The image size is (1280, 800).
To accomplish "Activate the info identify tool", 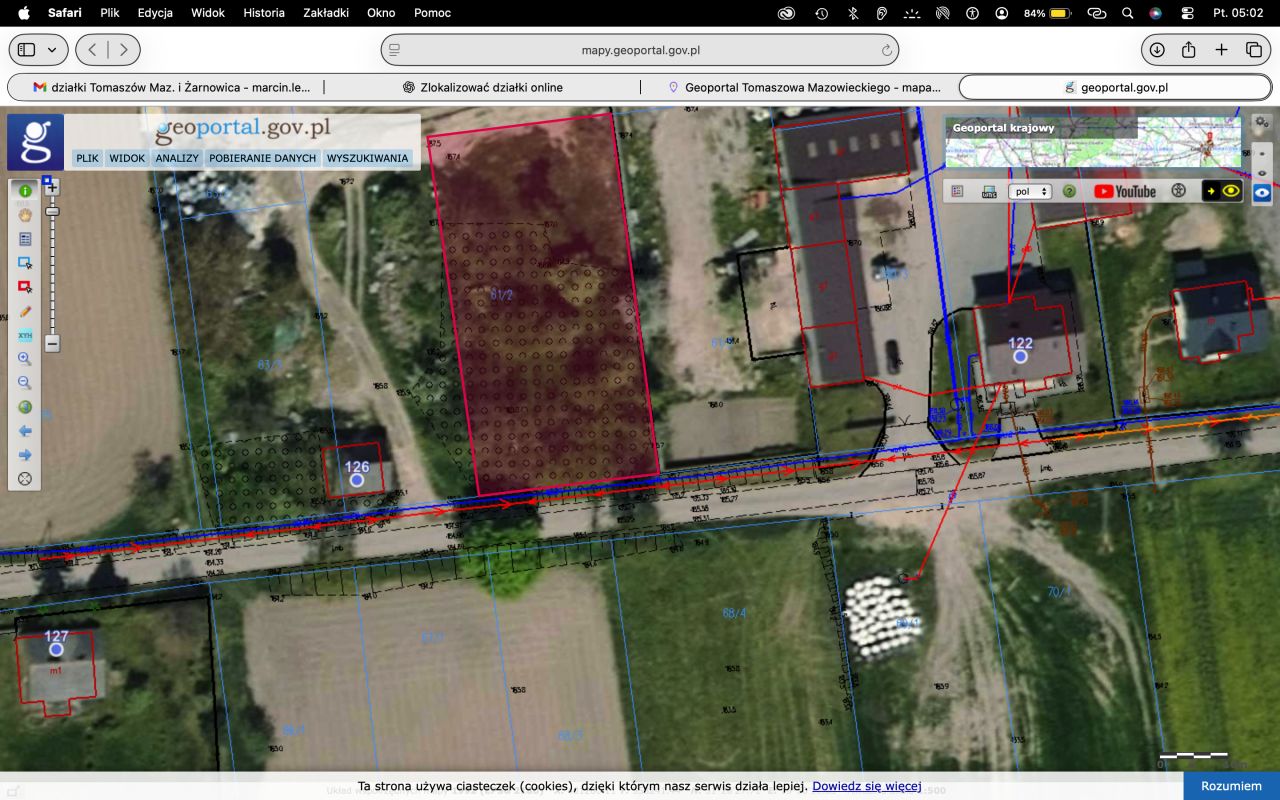I will (x=25, y=191).
